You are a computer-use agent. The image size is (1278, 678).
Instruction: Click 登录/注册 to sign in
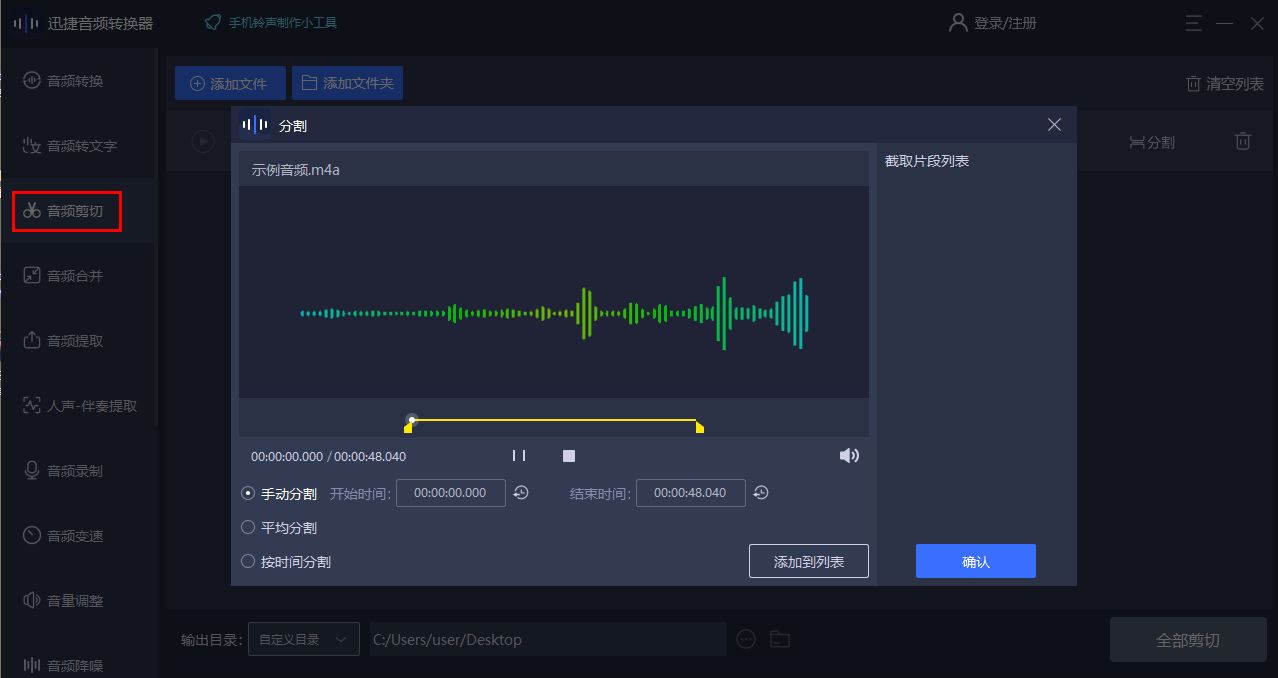pyautogui.click(x=992, y=22)
